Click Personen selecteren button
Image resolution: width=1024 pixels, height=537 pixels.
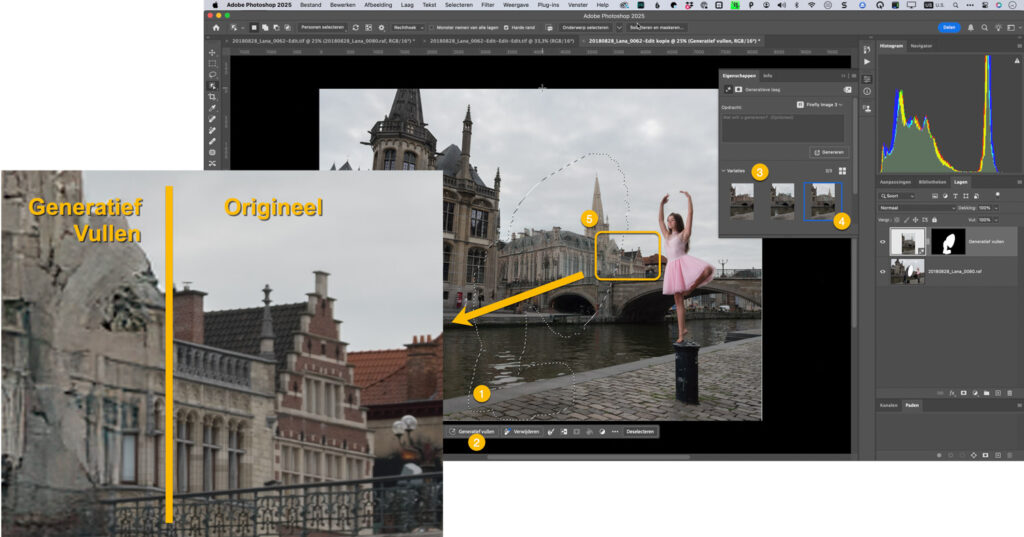tap(323, 27)
